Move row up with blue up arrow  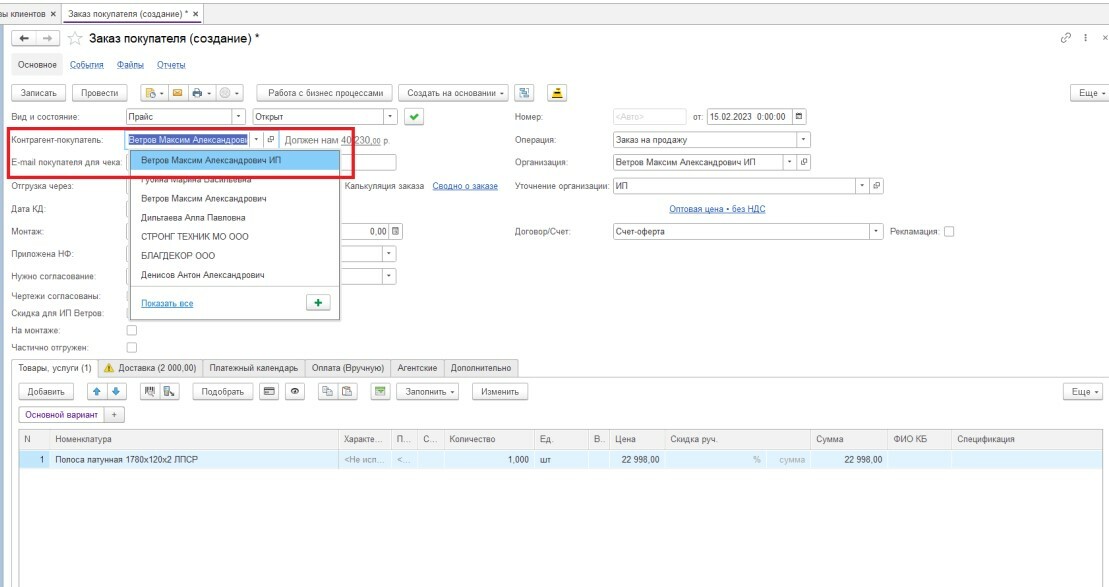coord(97,391)
